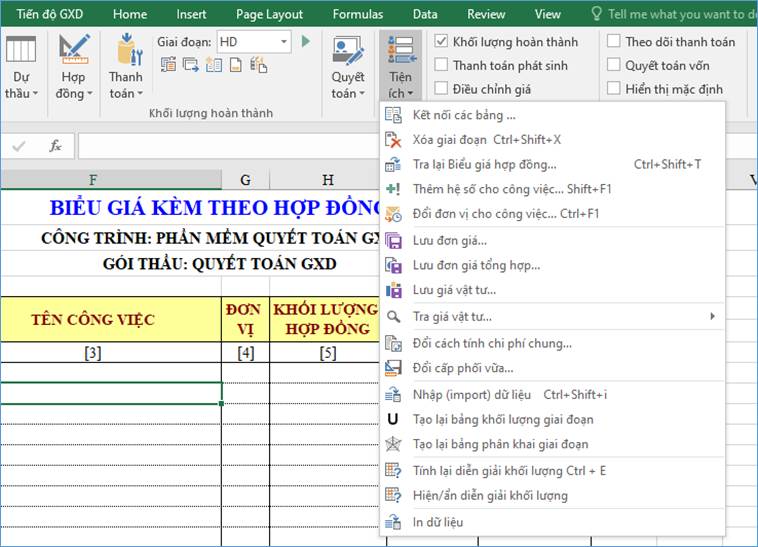Select column G header

[x=245, y=180]
